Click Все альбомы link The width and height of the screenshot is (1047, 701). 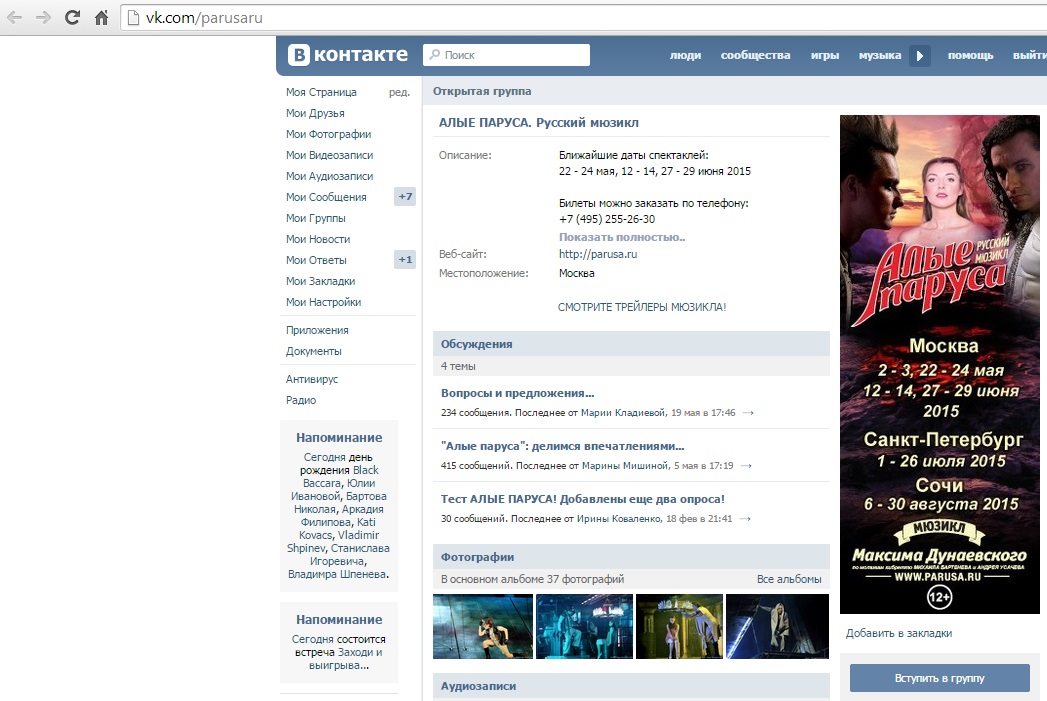click(789, 579)
